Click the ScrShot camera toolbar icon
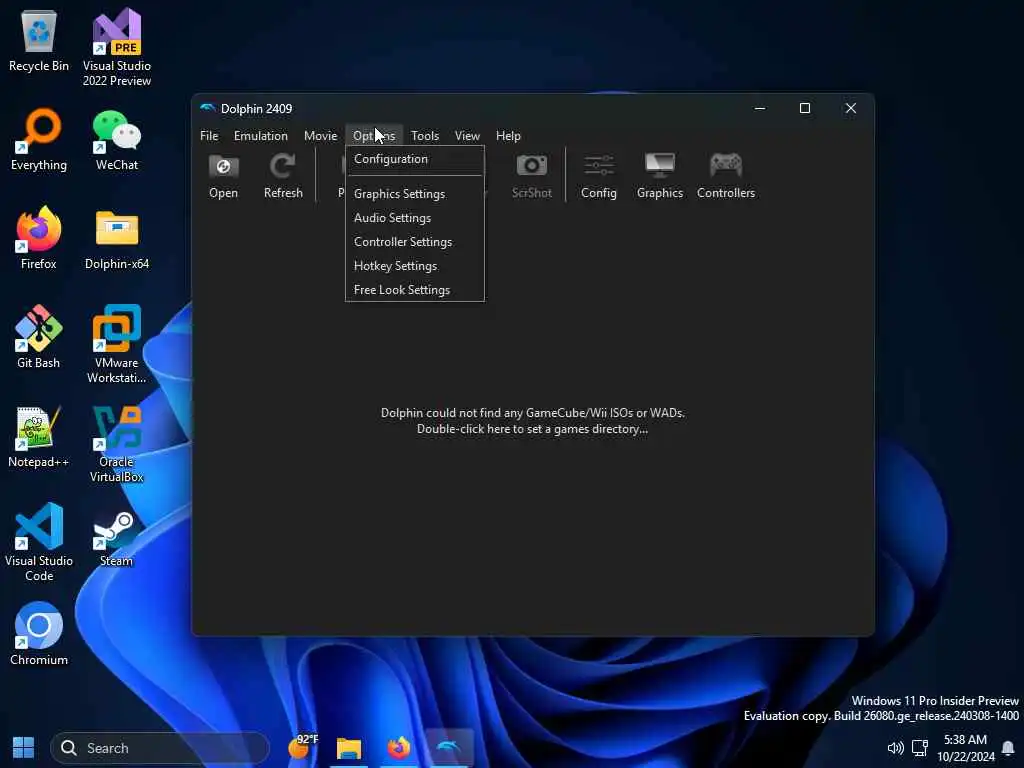 click(x=532, y=176)
